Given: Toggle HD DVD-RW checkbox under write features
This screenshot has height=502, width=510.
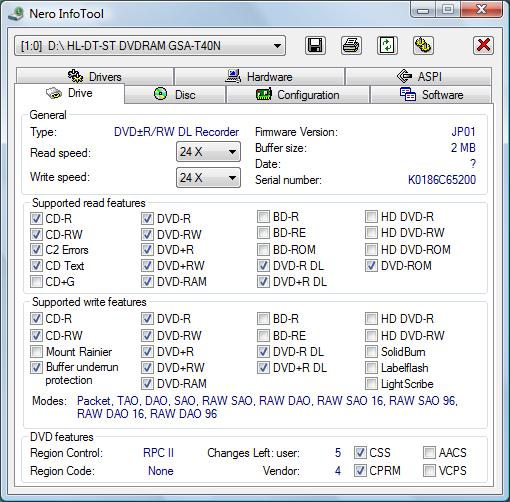Looking at the screenshot, I should pos(371,335).
